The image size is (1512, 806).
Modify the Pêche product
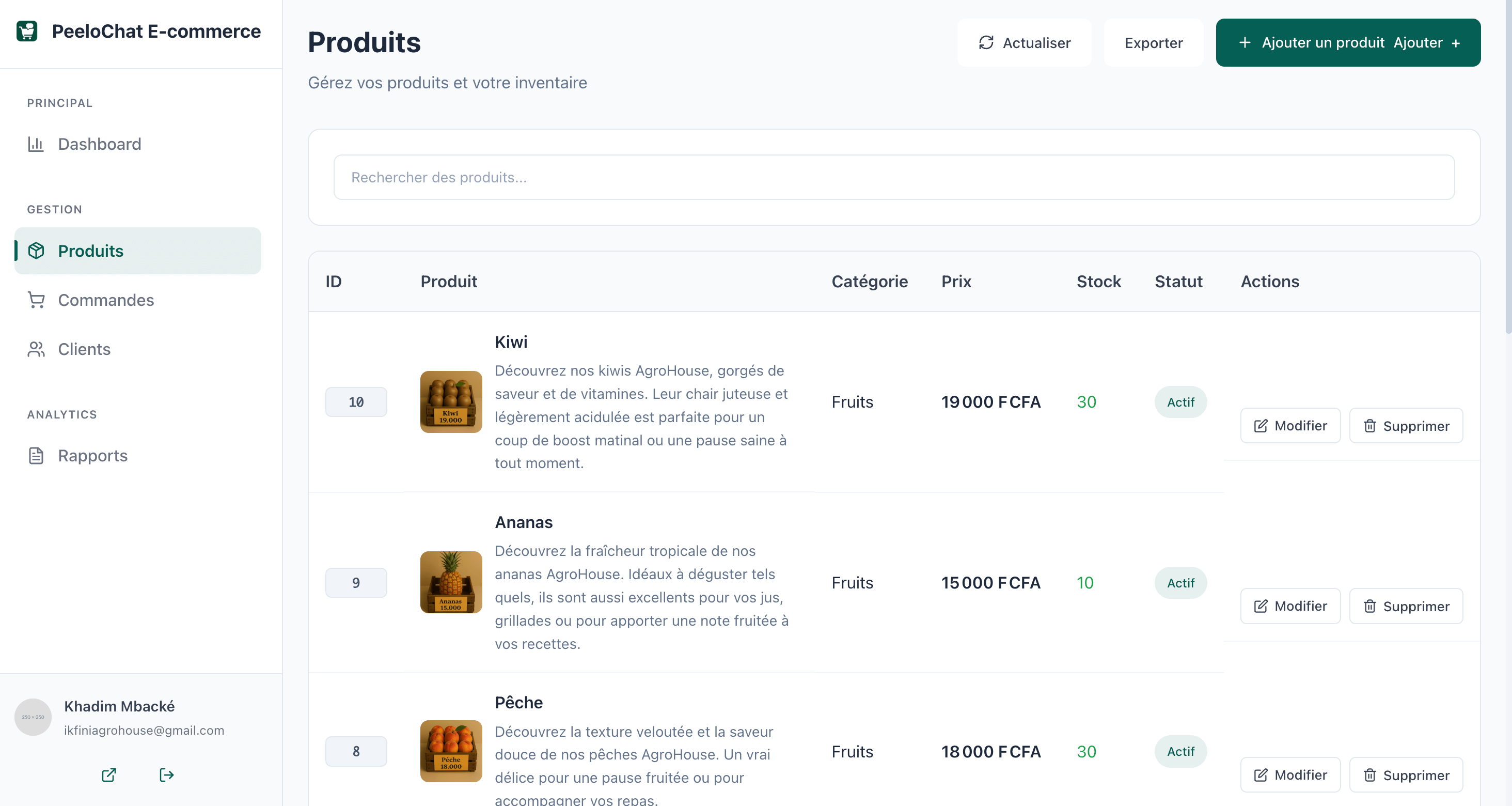click(x=1290, y=774)
